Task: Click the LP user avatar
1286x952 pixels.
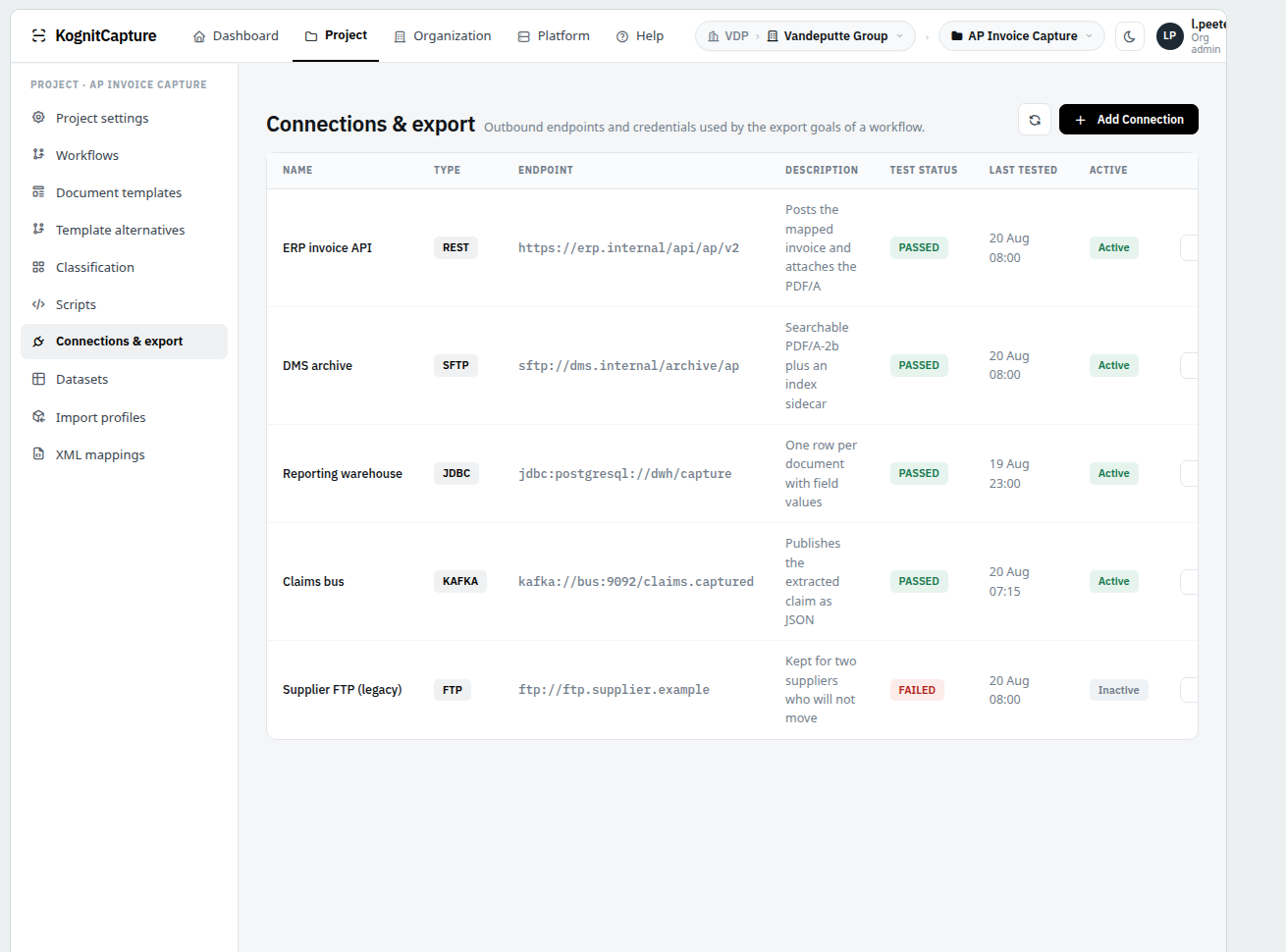Action: pos(1170,36)
